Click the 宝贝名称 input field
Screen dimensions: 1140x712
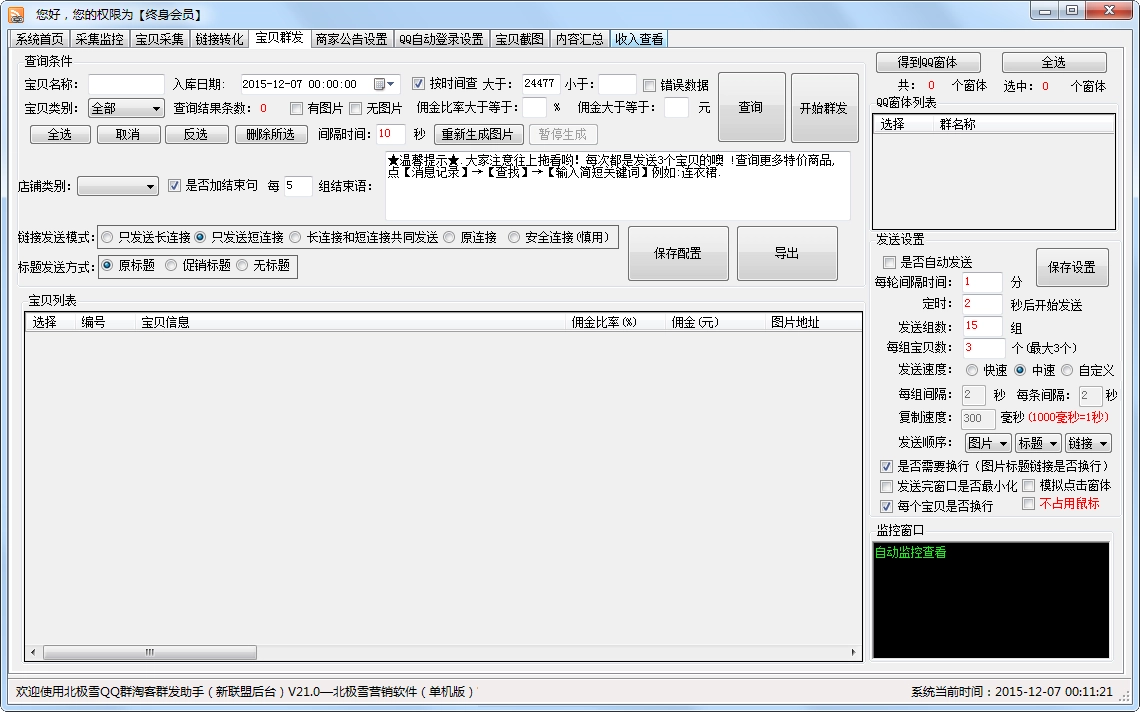click(x=126, y=84)
